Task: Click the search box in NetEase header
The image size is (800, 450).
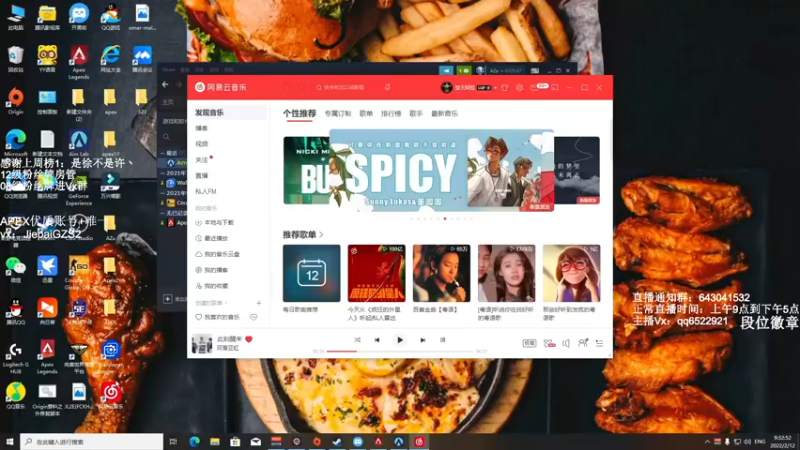Action: tap(344, 88)
